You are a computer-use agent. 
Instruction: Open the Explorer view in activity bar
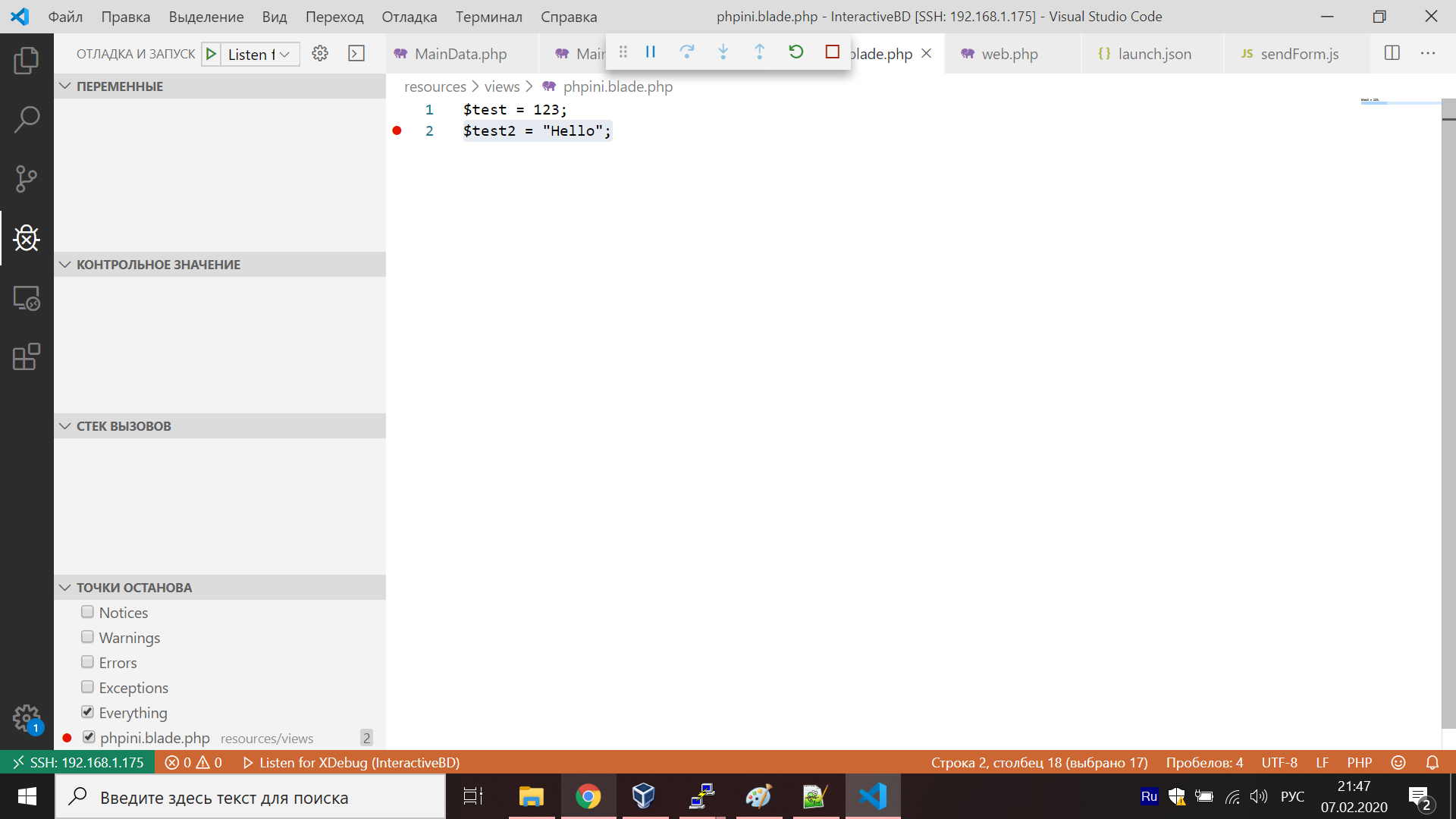(27, 60)
